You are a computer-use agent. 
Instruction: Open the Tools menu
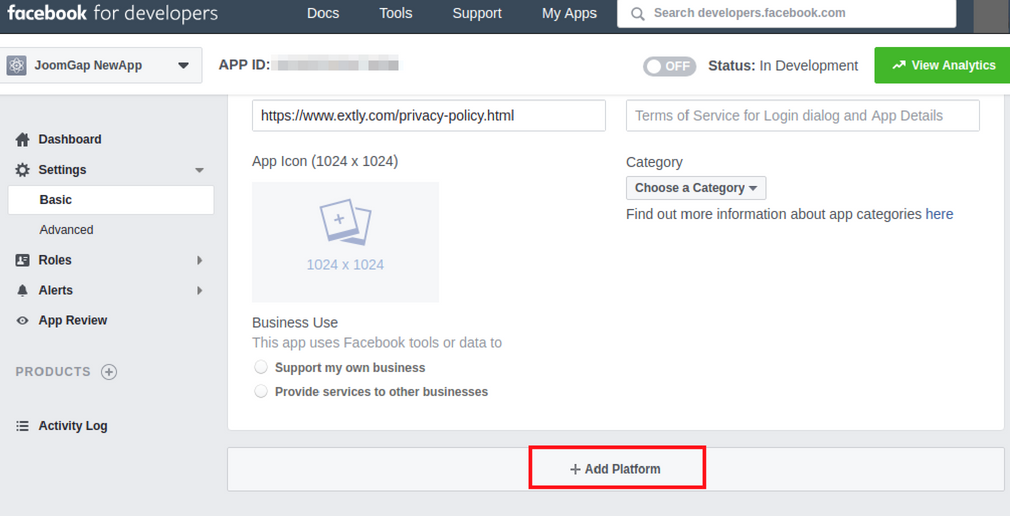tap(395, 14)
